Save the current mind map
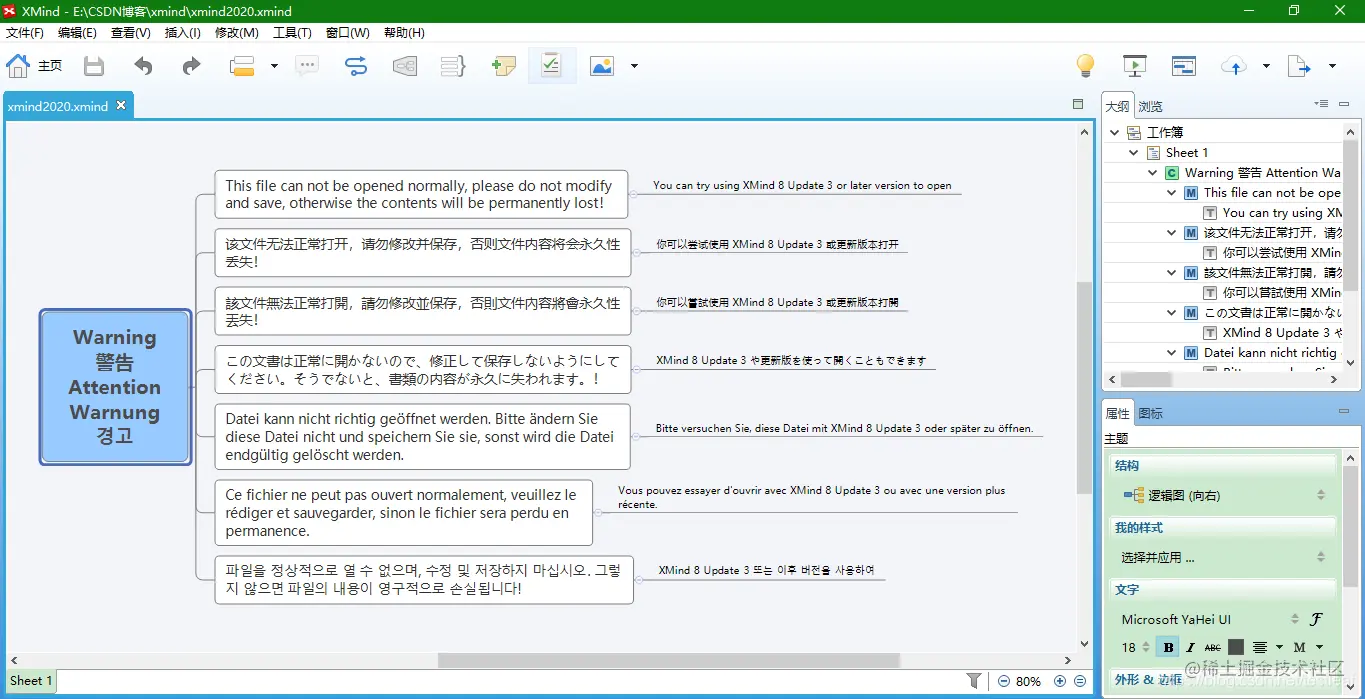The image size is (1365, 699). point(93,65)
